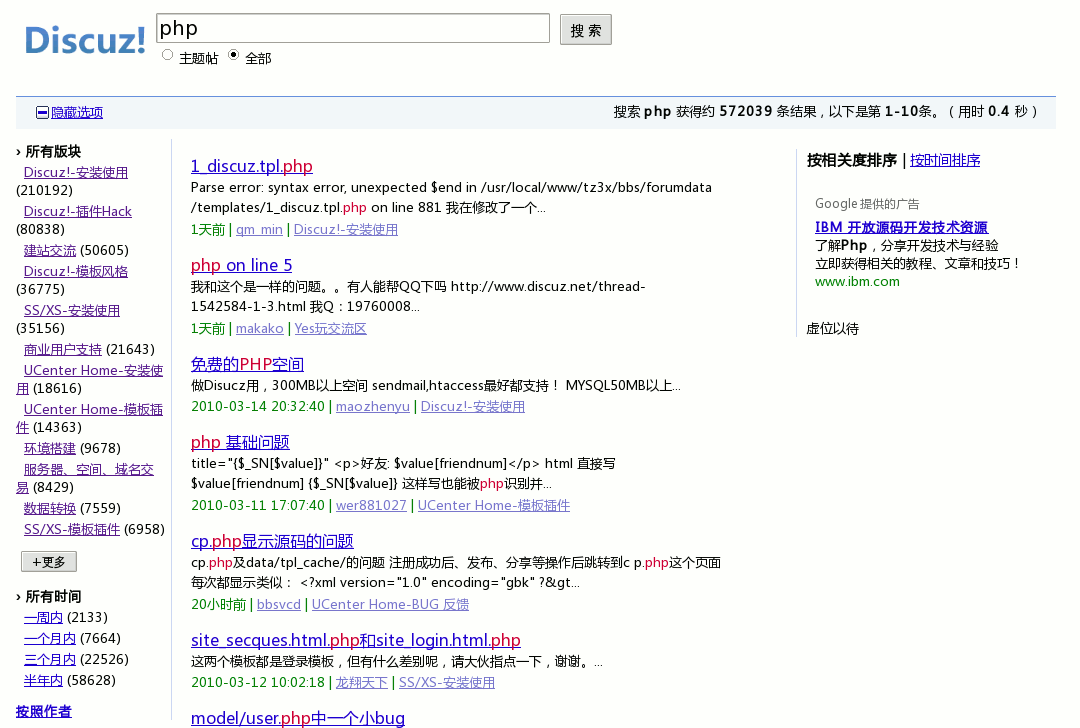The image size is (1080, 728).
Task: Open result cp.php显示源码的问题
Action: [272, 541]
